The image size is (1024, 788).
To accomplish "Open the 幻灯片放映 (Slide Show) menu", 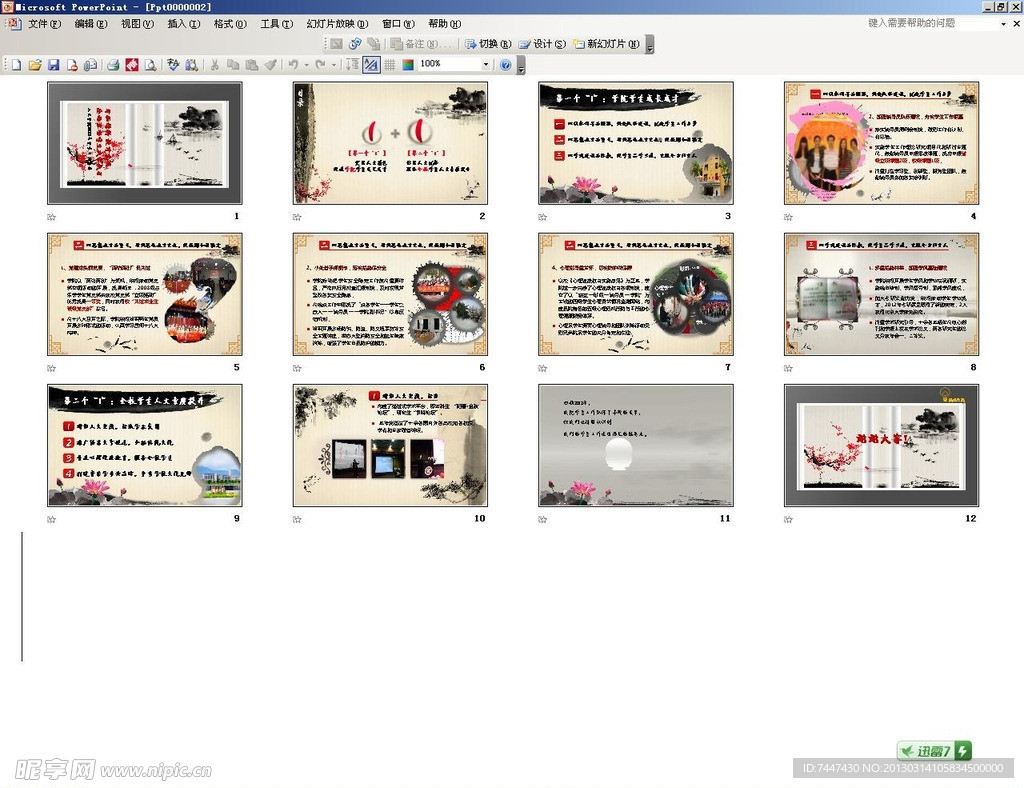I will (337, 24).
